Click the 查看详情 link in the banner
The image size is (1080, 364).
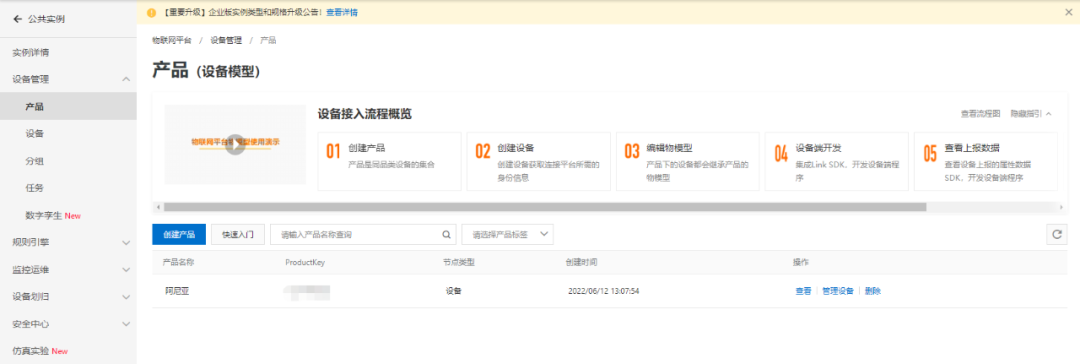(342, 12)
